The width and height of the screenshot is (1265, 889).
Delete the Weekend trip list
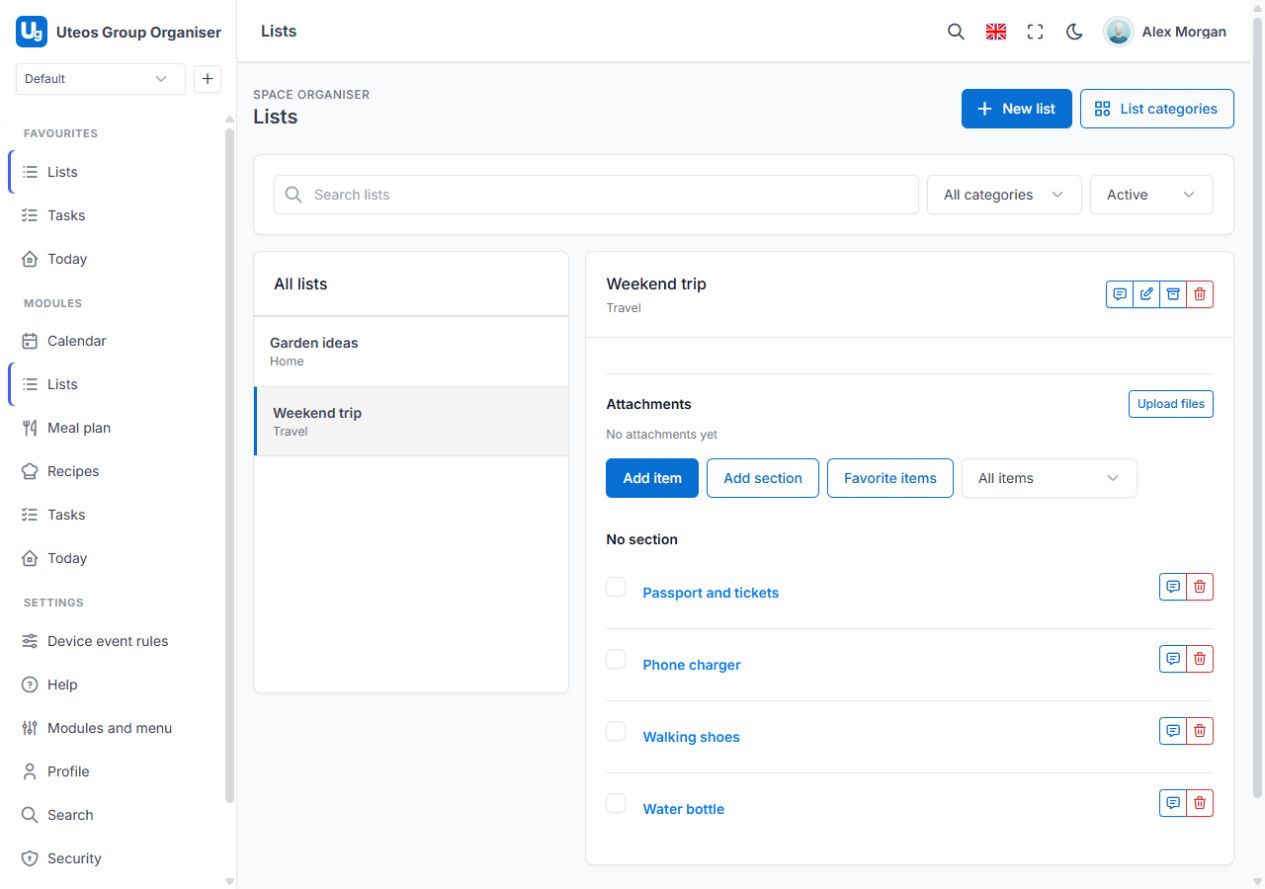[x=1200, y=294]
